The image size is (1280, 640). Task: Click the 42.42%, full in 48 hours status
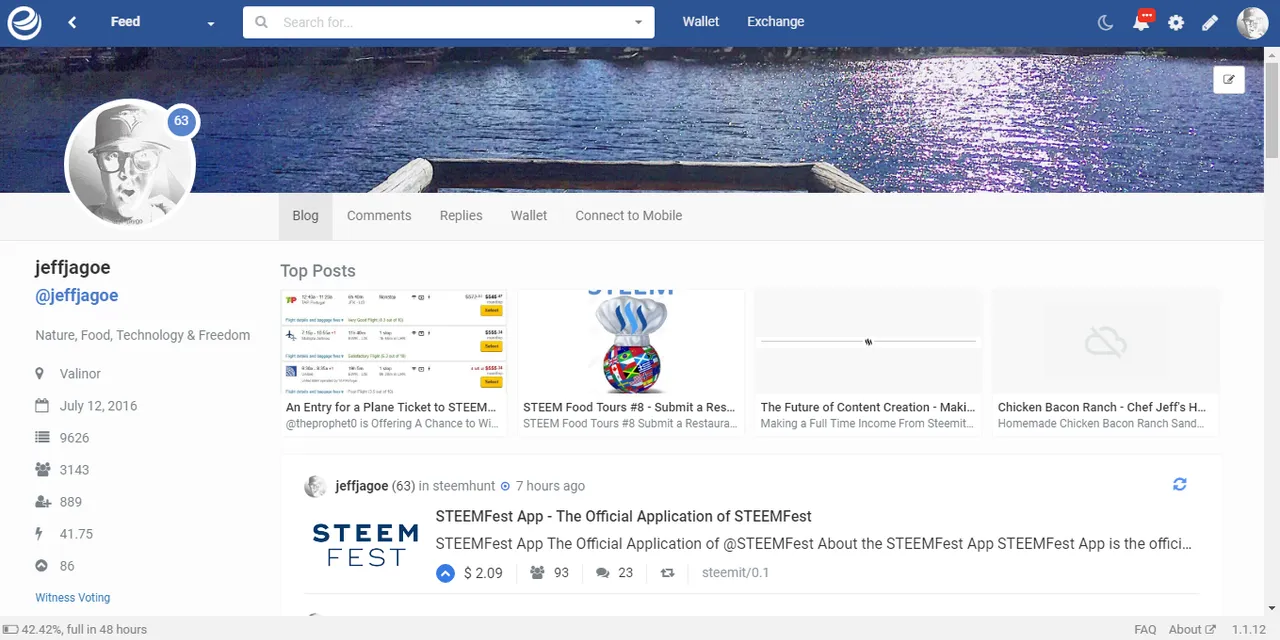pos(84,629)
